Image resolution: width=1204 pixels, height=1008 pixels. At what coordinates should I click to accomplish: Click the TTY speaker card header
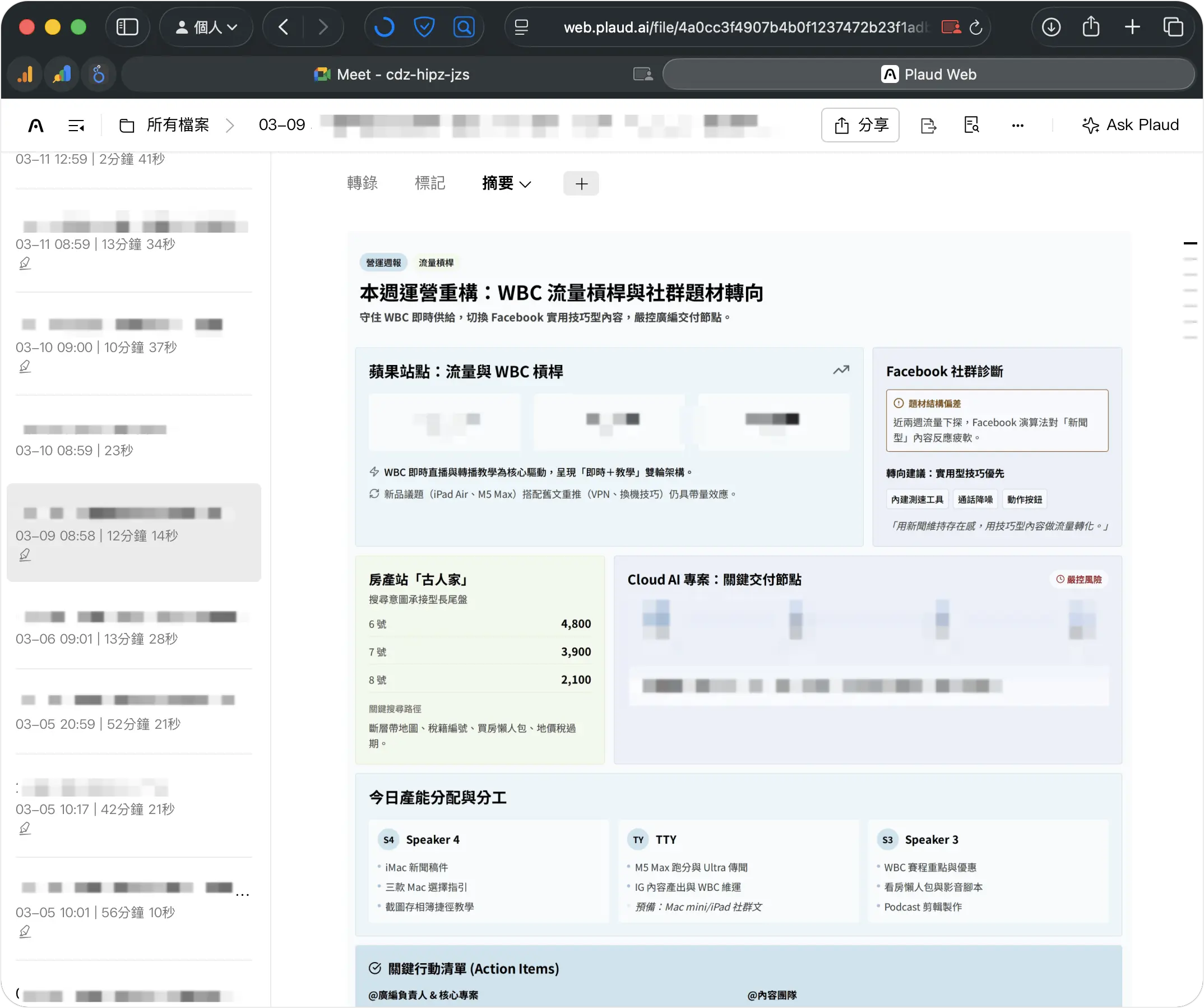click(x=652, y=839)
